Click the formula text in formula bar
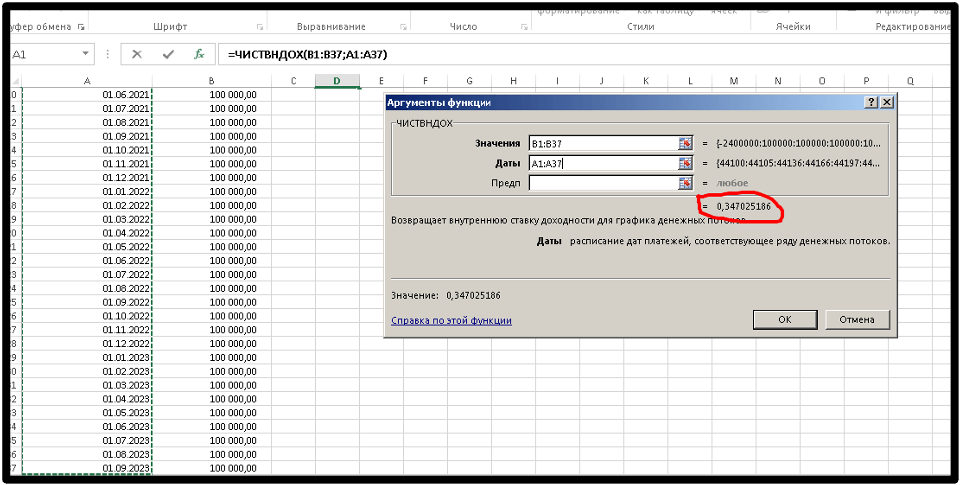Screen dimensions: 960x485 tap(308, 54)
